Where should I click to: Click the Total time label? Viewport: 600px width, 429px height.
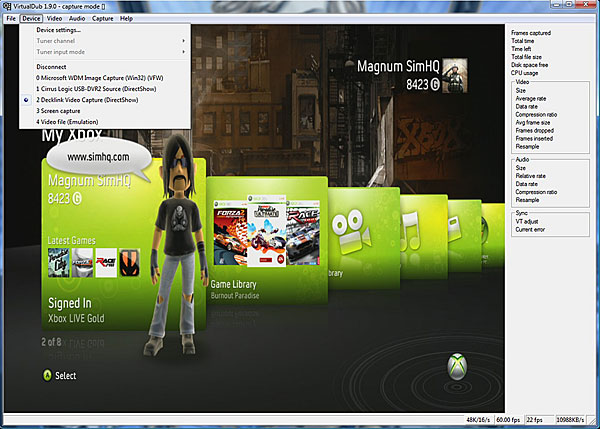(523, 41)
